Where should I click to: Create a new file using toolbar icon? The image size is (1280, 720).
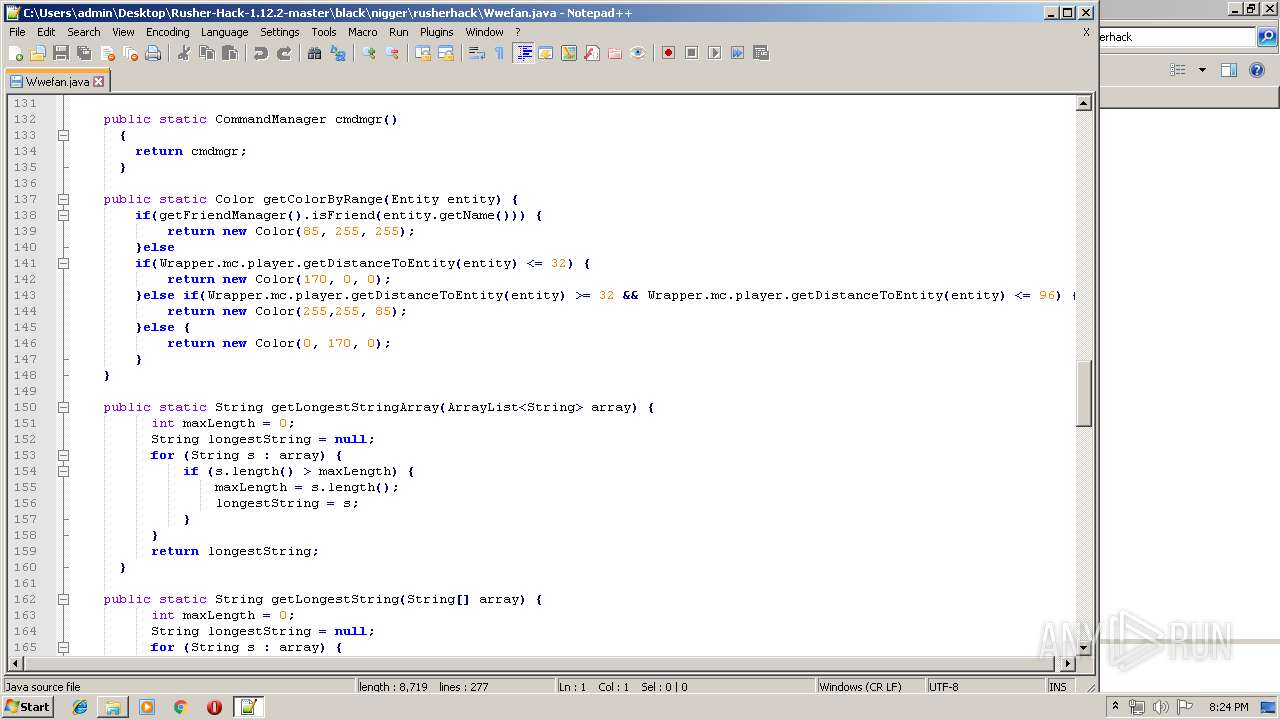[x=16, y=53]
